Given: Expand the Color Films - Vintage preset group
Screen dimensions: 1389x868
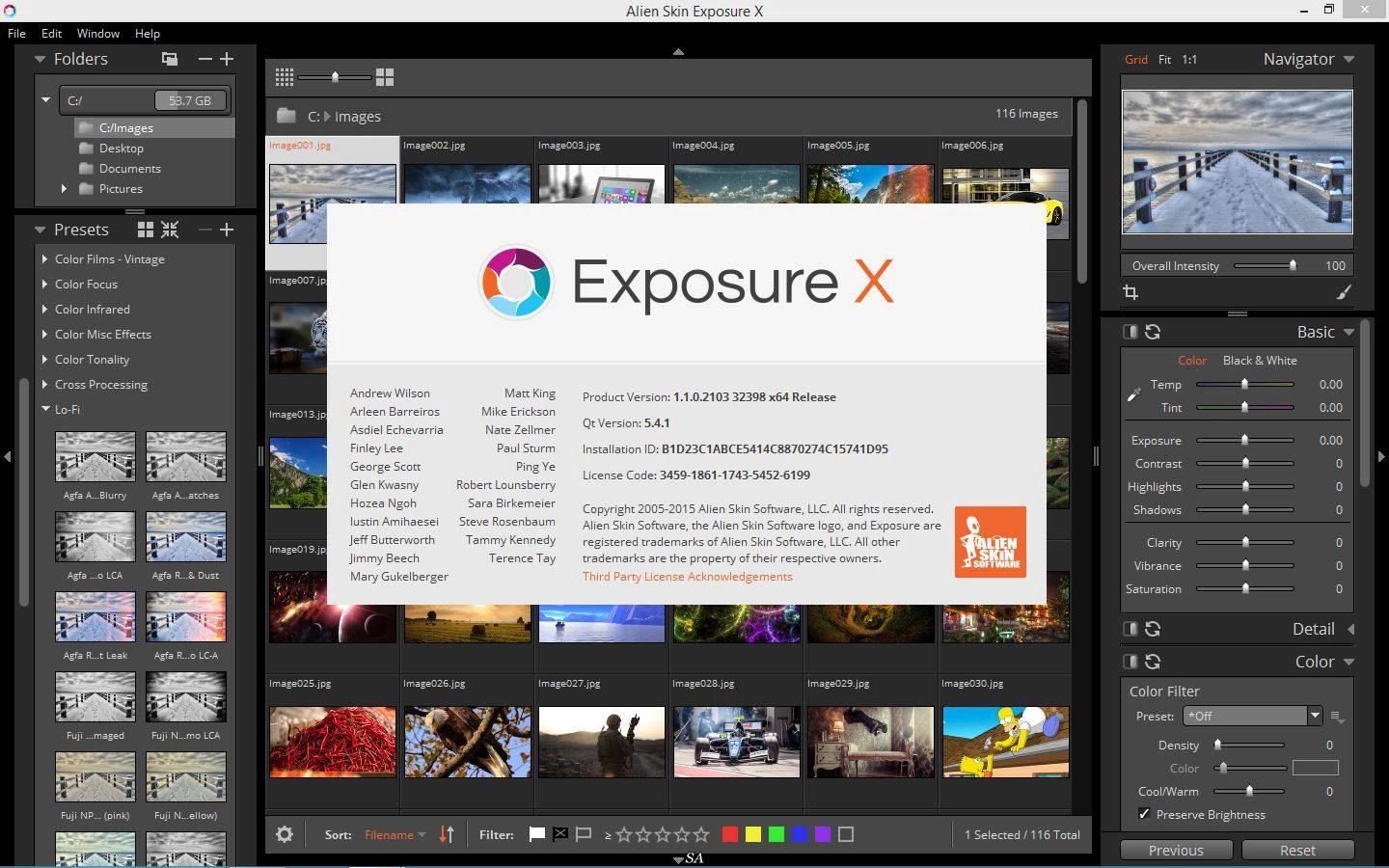Looking at the screenshot, I should coord(45,259).
